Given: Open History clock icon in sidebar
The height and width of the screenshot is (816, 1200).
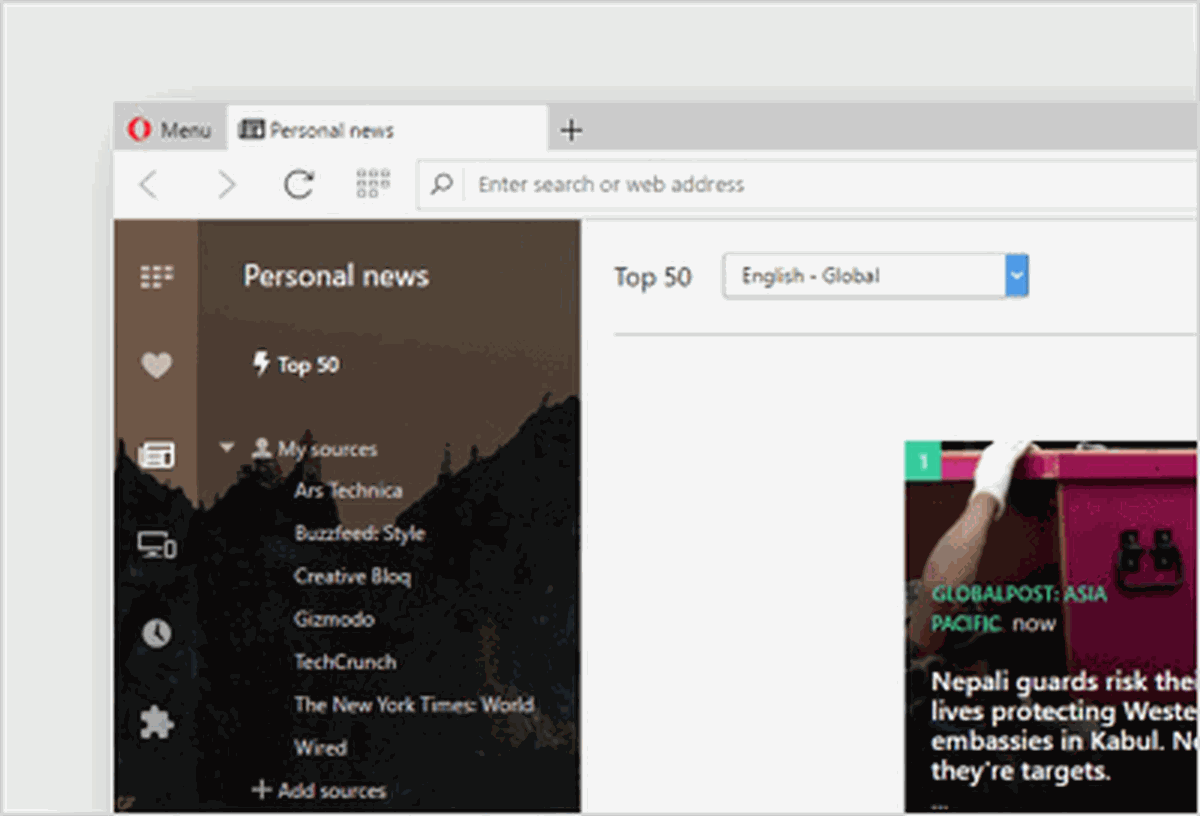Looking at the screenshot, I should tap(156, 633).
